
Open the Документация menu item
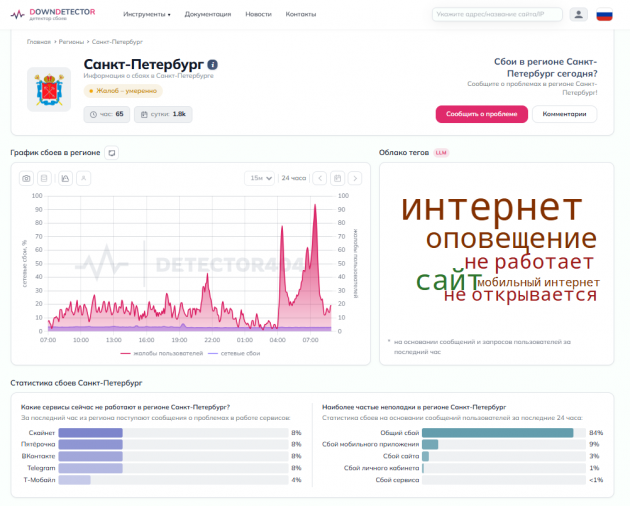tap(208, 14)
